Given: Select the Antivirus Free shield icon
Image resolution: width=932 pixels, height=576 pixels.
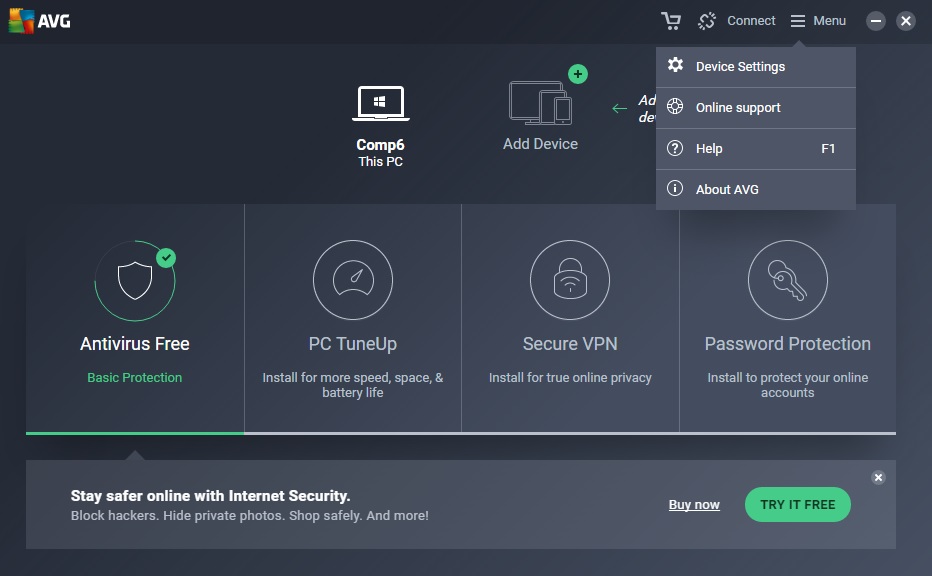Looking at the screenshot, I should click(x=135, y=280).
